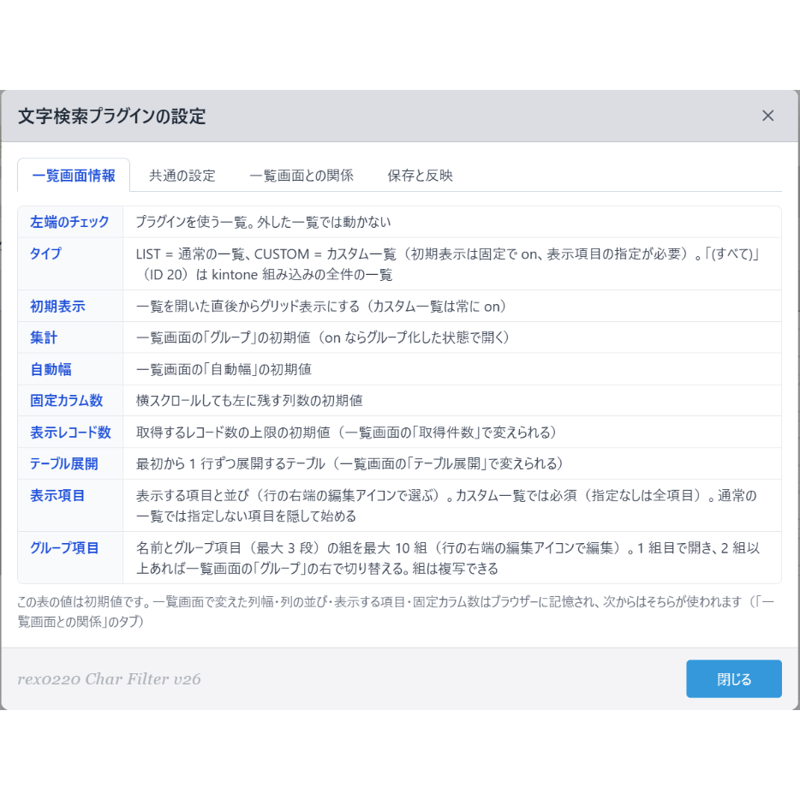The height and width of the screenshot is (800, 800).
Task: Click the description starting プラグインを使う一覧
Action: [x=263, y=222]
